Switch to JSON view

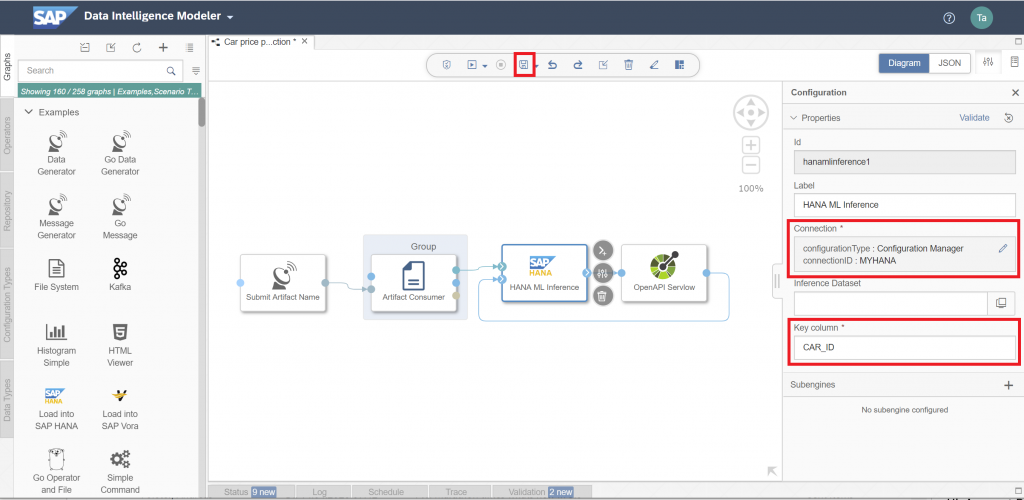click(950, 63)
